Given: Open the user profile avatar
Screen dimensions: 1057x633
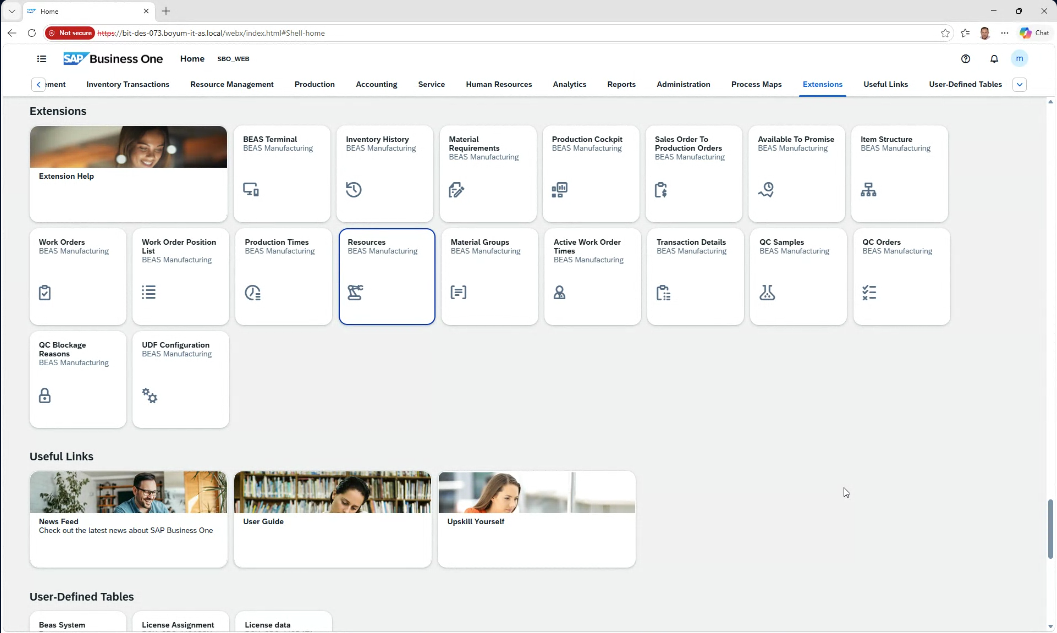Looking at the screenshot, I should (x=1019, y=59).
